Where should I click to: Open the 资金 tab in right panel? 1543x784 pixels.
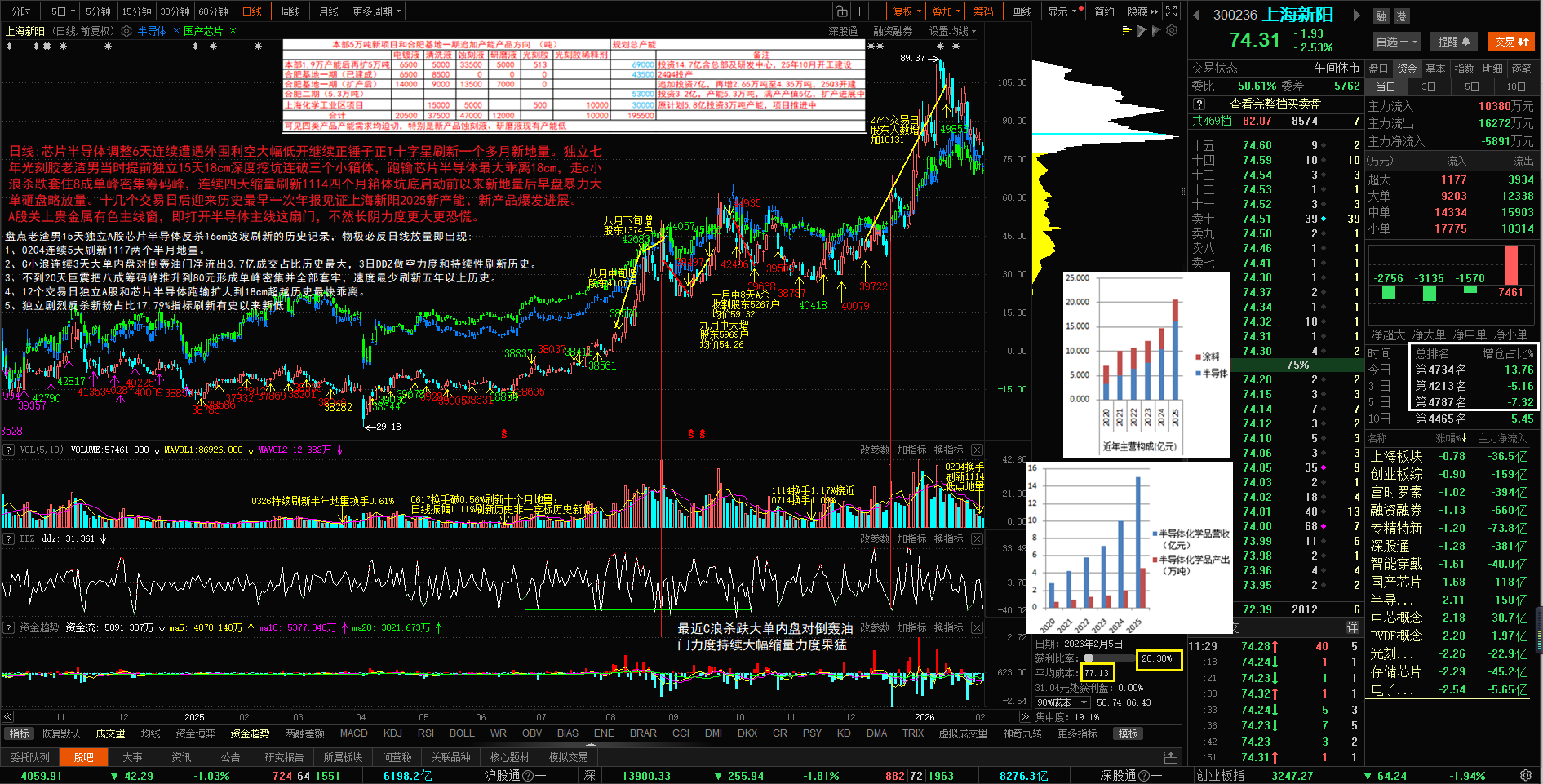point(1406,69)
